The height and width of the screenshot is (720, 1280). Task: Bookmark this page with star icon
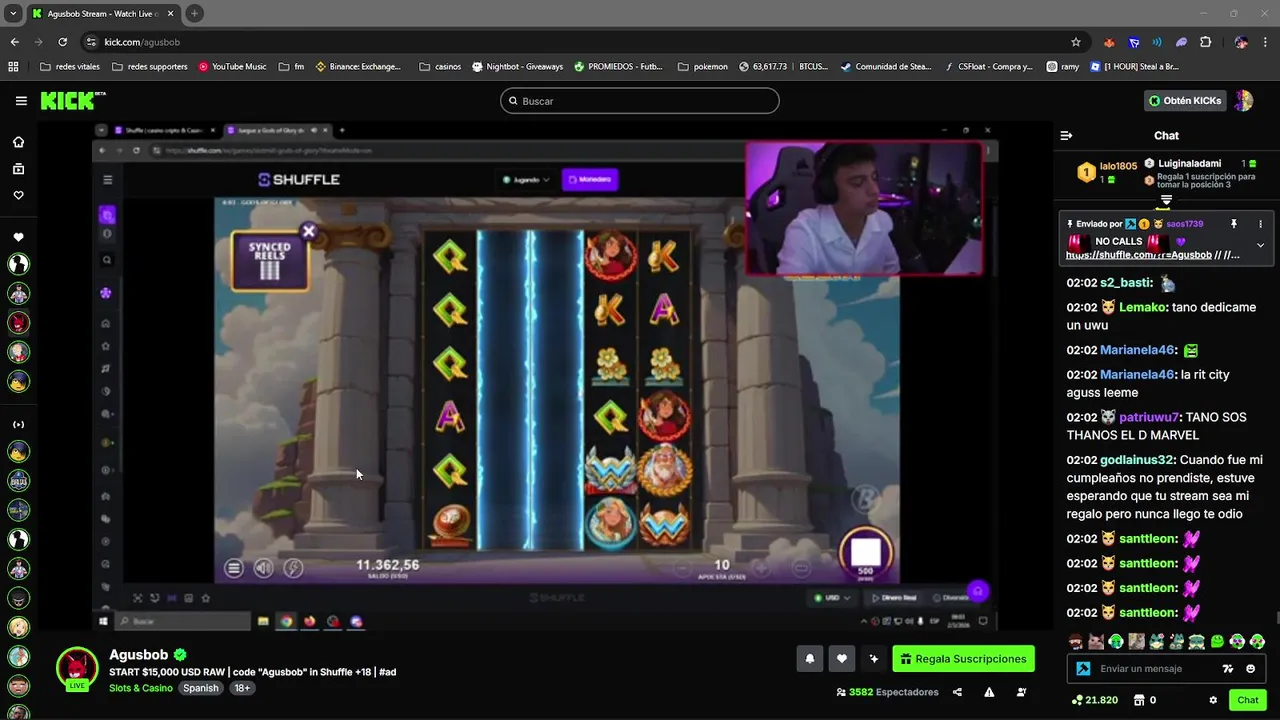click(1076, 42)
